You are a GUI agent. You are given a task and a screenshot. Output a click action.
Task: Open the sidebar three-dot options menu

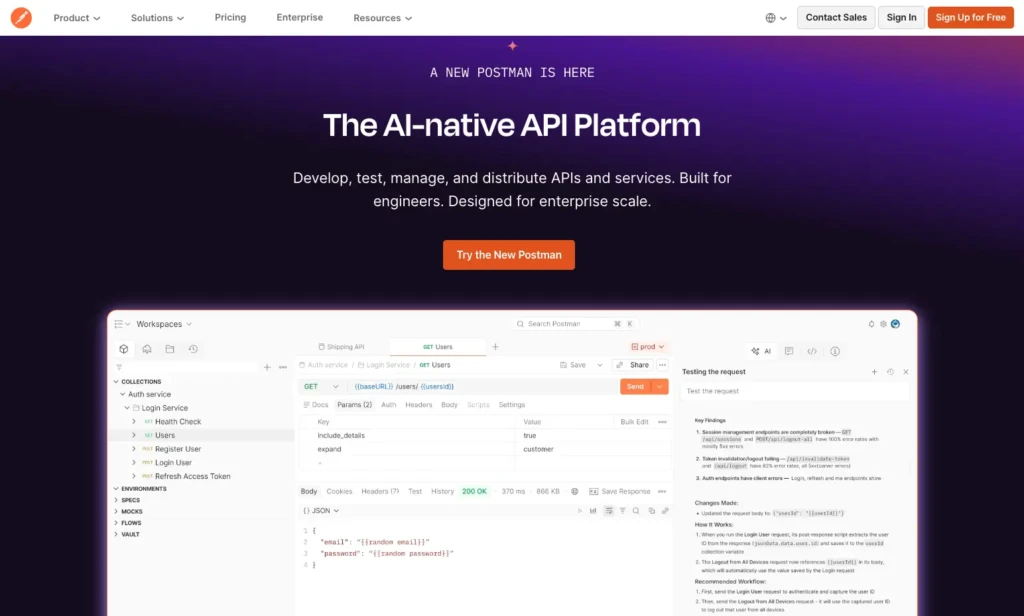click(283, 367)
